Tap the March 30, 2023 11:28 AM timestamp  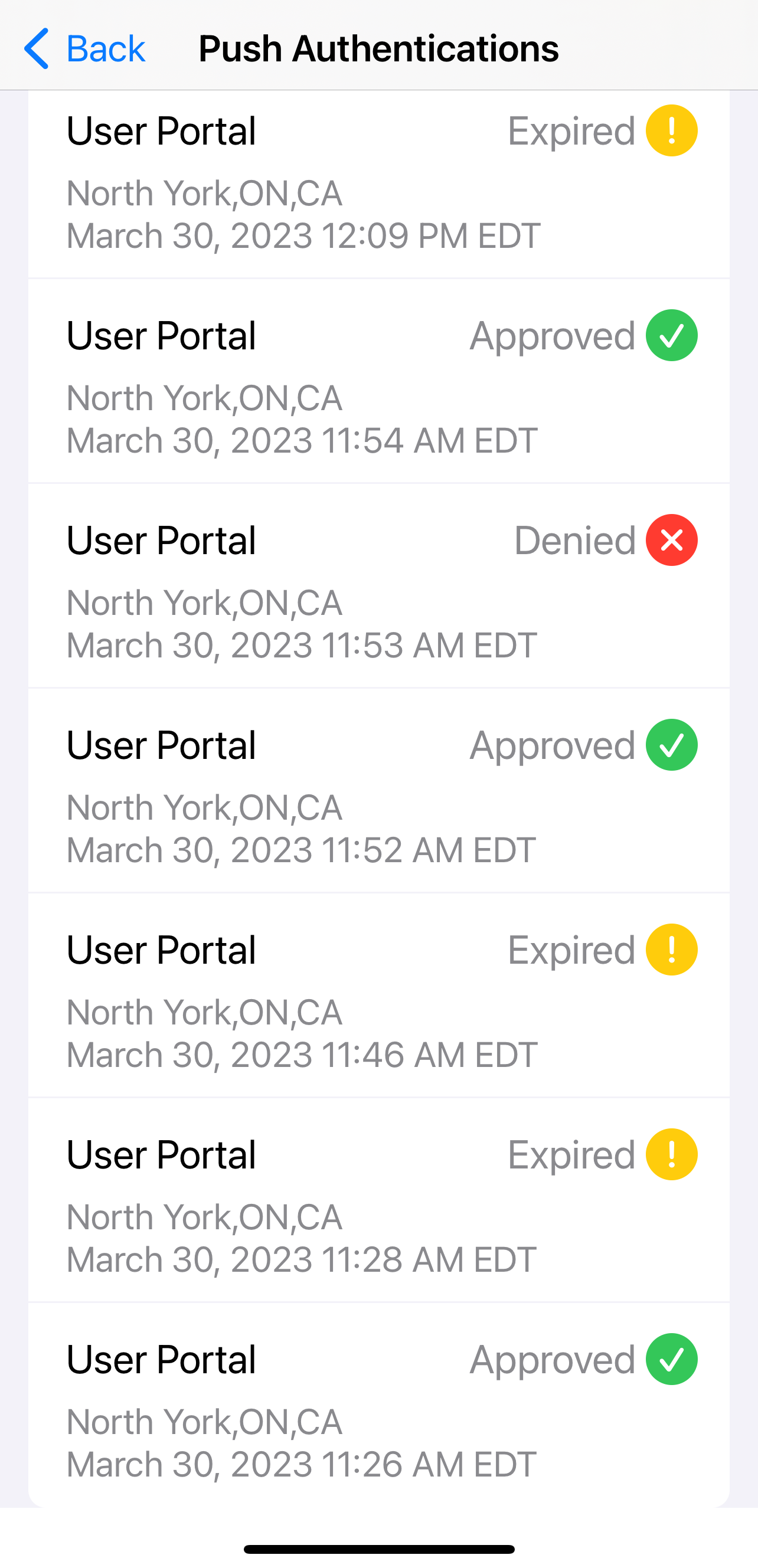300,1259
